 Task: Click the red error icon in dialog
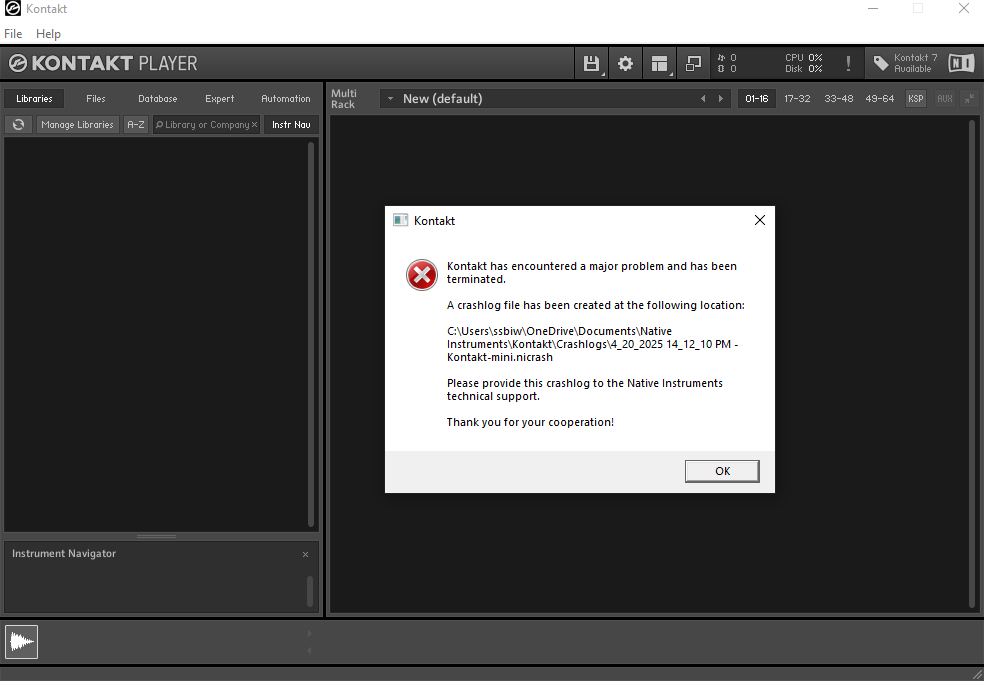point(422,275)
